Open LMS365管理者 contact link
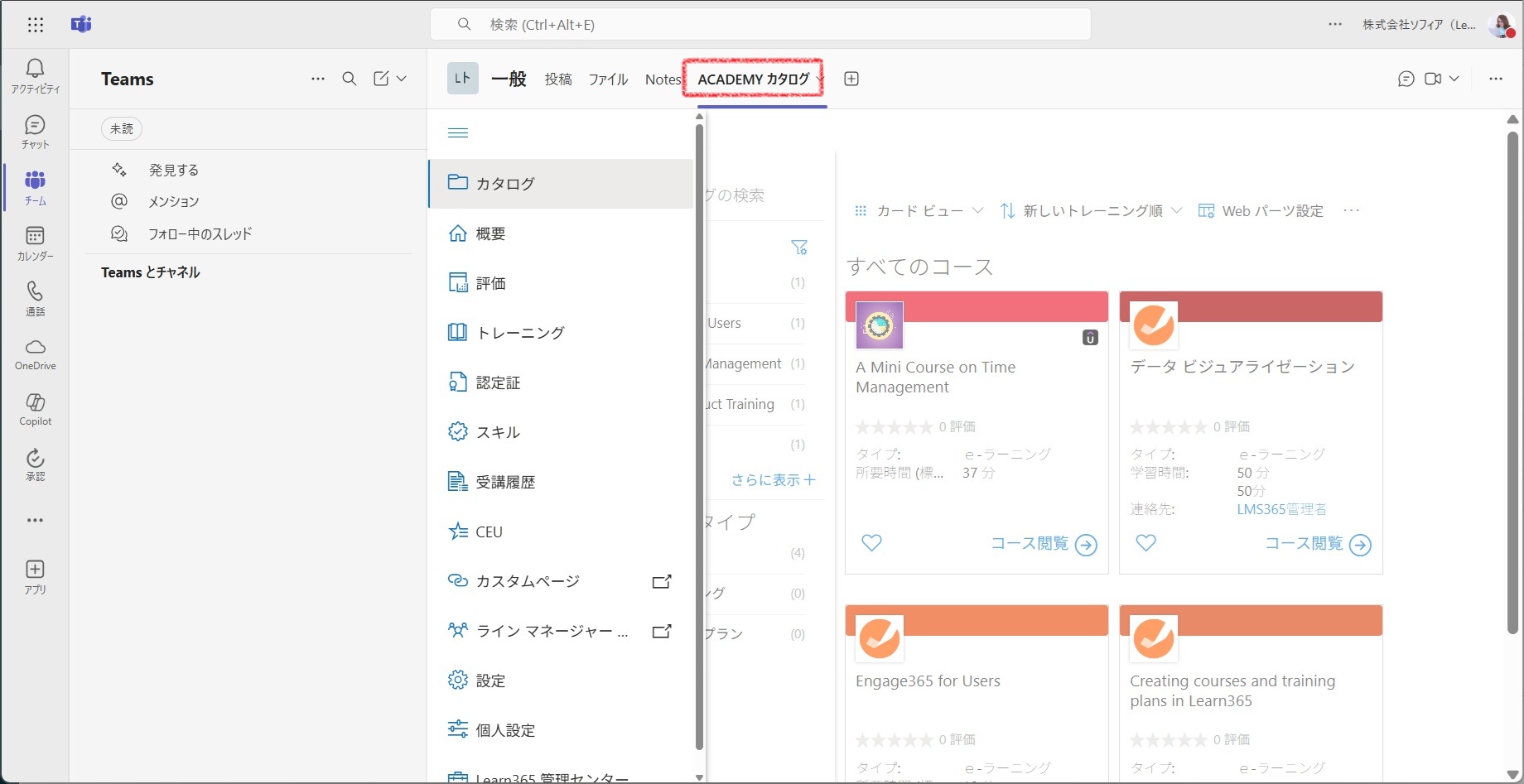Image resolution: width=1524 pixels, height=784 pixels. point(1281,509)
